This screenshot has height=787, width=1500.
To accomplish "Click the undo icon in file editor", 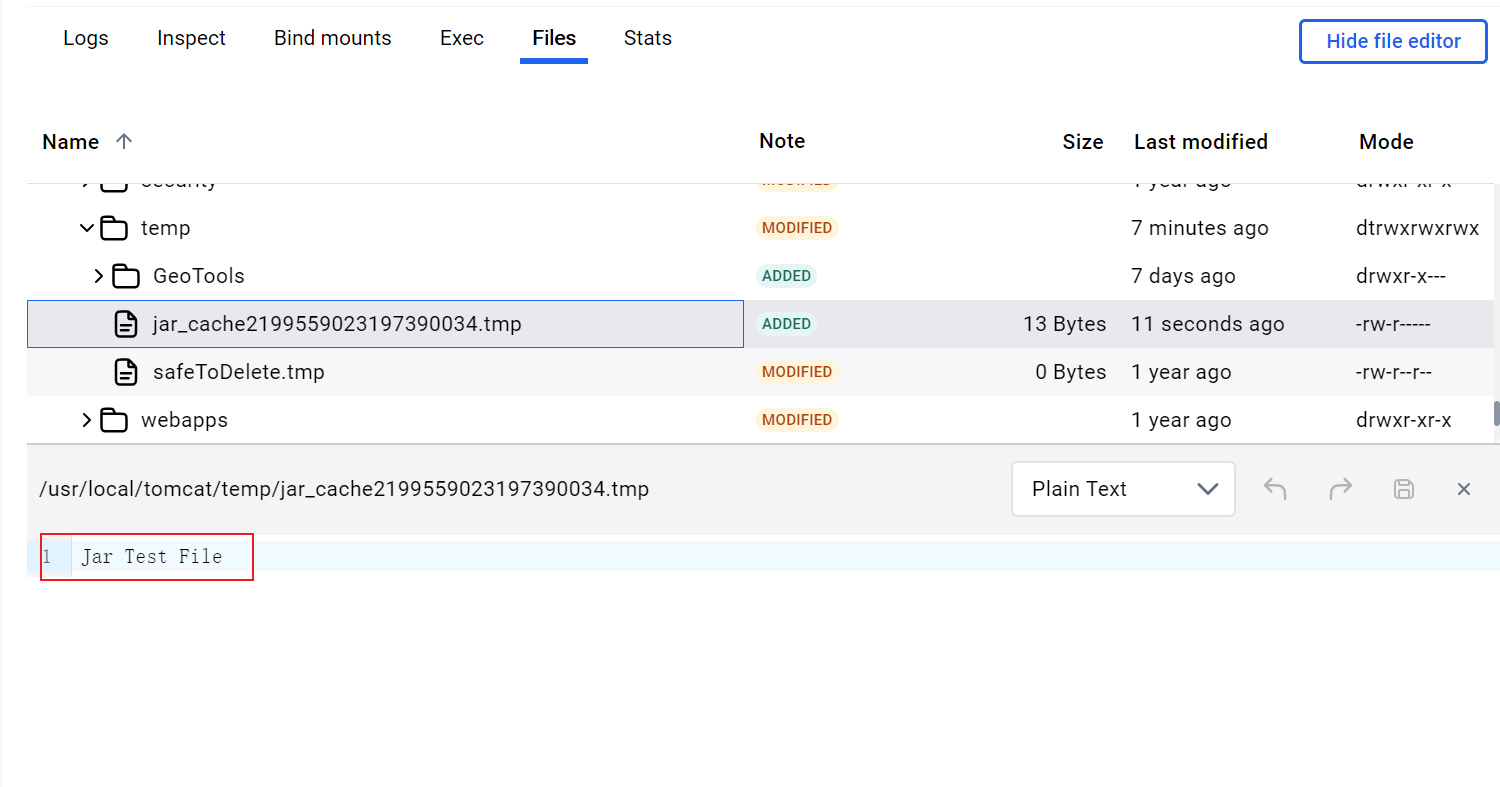I will pyautogui.click(x=1274, y=489).
